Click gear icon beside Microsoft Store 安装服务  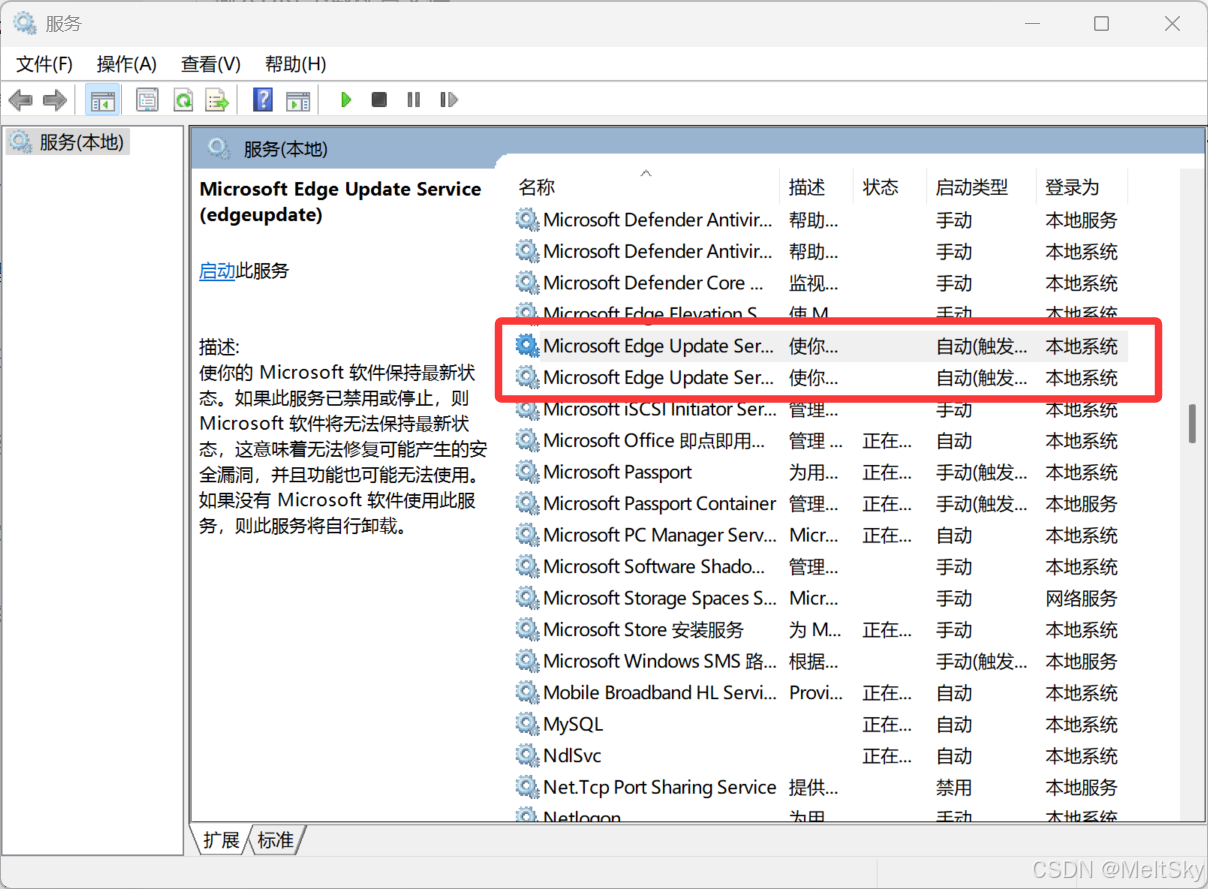pyautogui.click(x=527, y=630)
